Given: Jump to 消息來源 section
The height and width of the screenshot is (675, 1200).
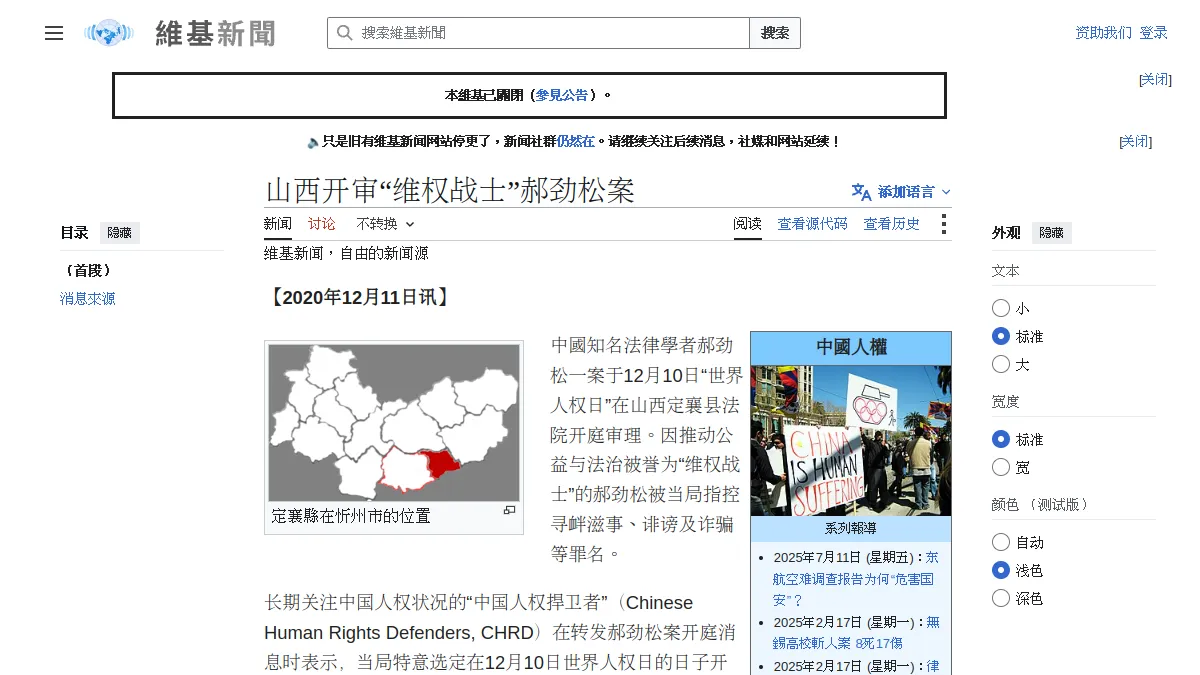Looking at the screenshot, I should tap(88, 298).
